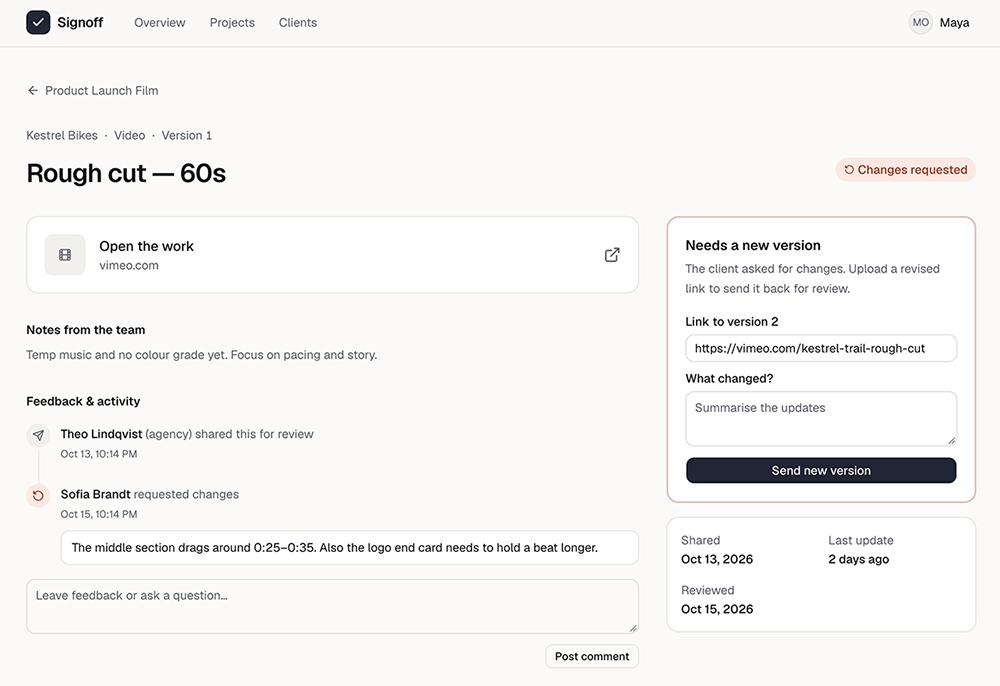Click the Needs a new version heading
This screenshot has width=1000, height=686.
click(753, 245)
